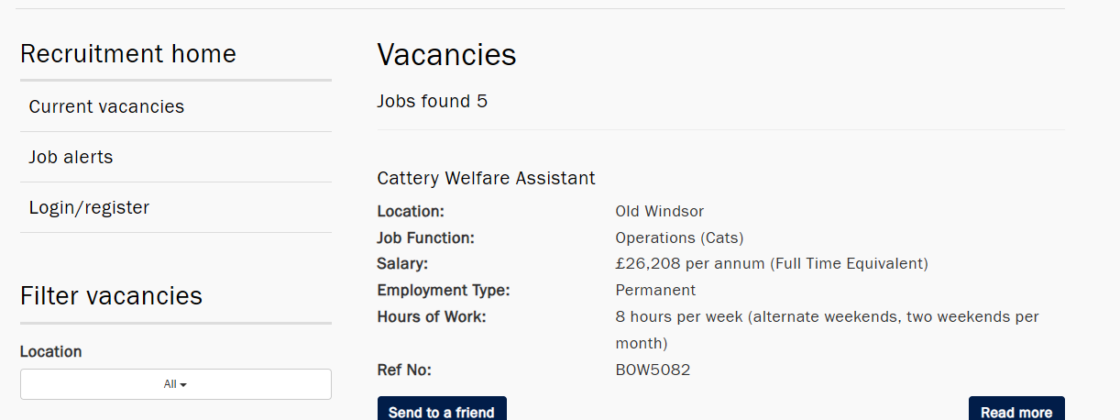Click the Old Windsor location value

point(659,212)
